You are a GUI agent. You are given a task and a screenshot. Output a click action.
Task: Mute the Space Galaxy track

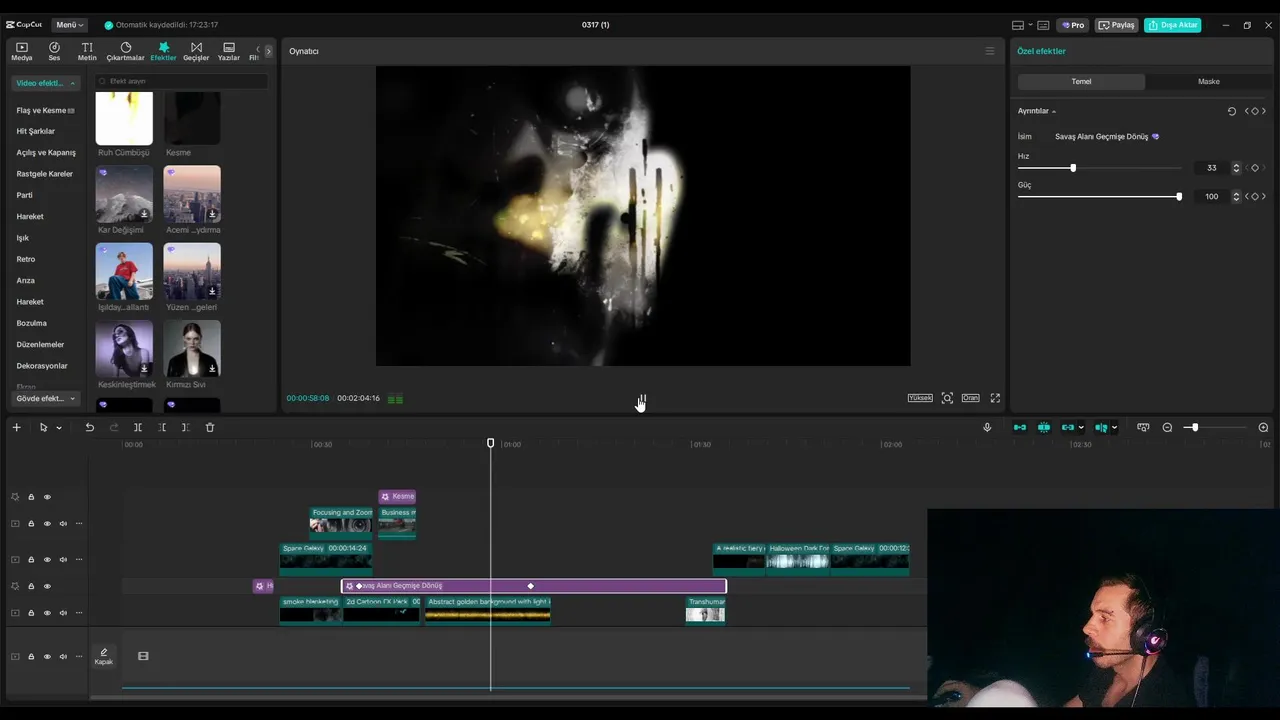click(63, 560)
